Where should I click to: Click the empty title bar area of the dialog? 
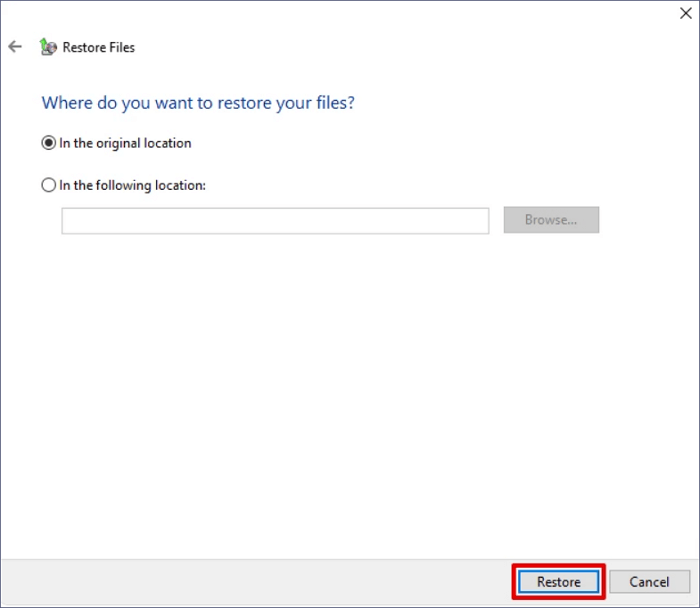(350, 14)
